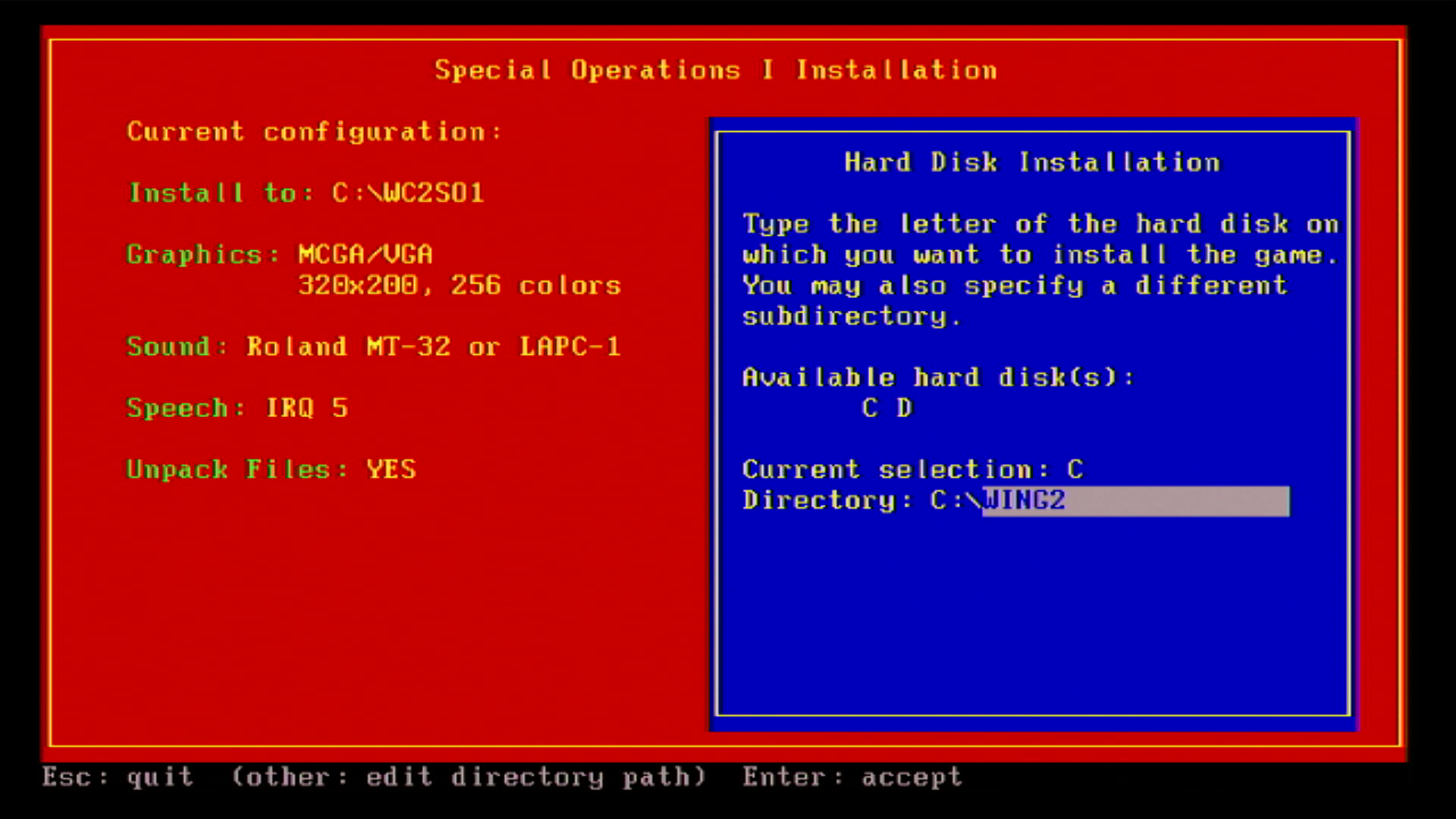This screenshot has height=819, width=1456.
Task: Select hard disk letter D
Action: (x=904, y=409)
